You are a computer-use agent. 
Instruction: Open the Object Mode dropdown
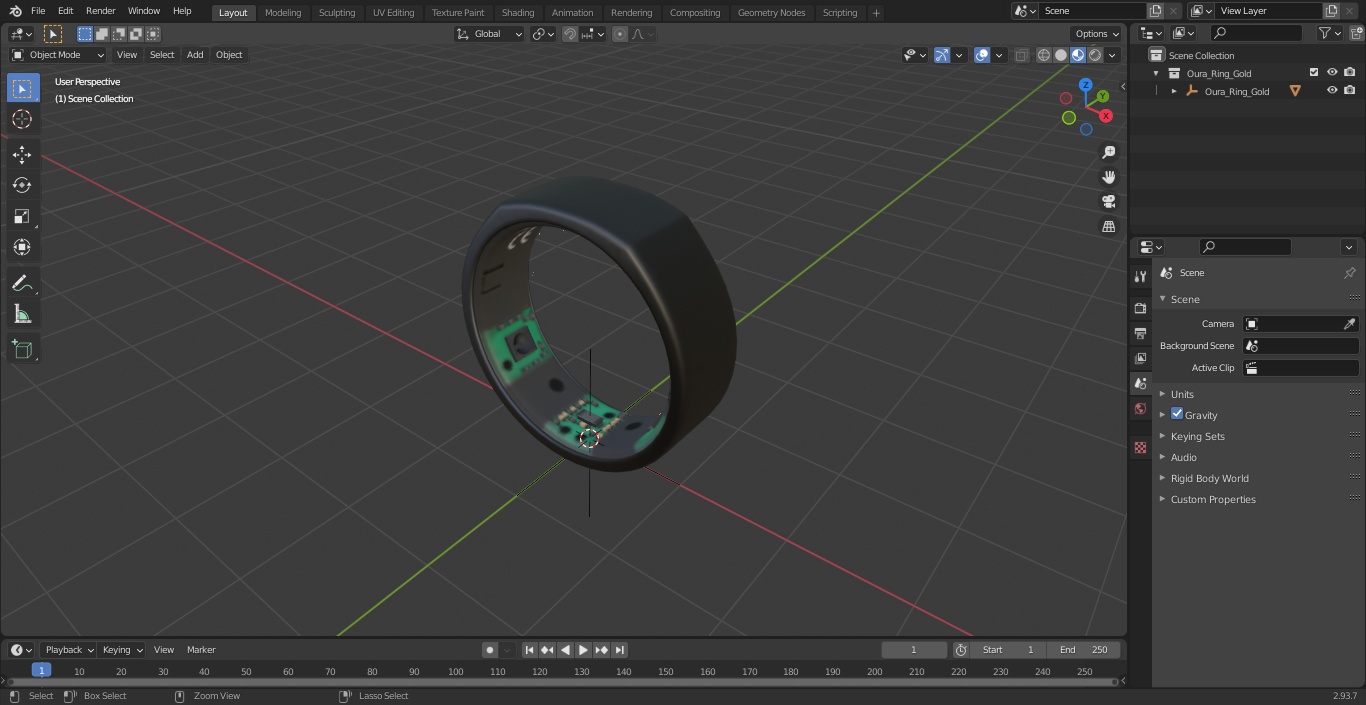(x=58, y=55)
